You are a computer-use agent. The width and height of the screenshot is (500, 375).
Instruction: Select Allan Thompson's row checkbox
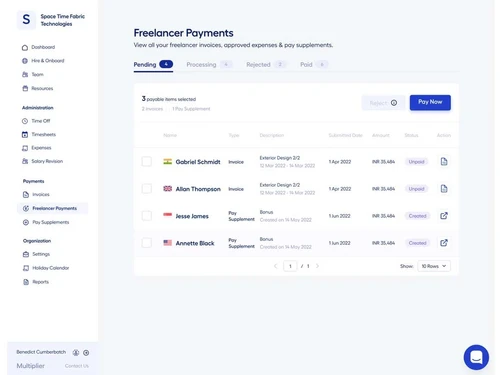(x=147, y=189)
